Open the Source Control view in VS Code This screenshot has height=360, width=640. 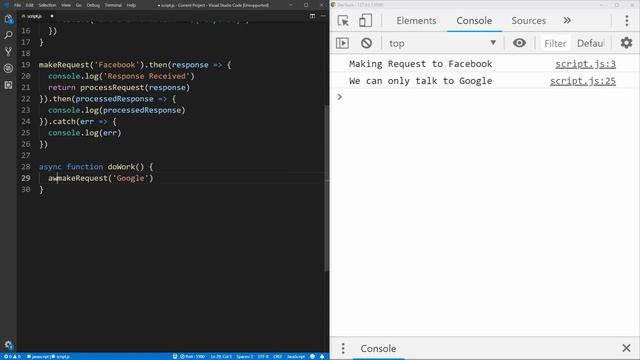click(8, 52)
